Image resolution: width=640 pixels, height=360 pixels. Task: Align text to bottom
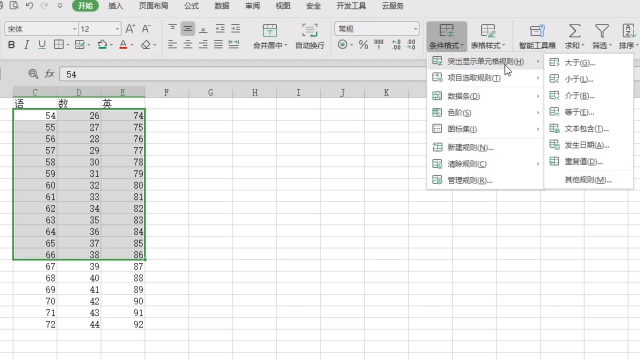coord(203,29)
